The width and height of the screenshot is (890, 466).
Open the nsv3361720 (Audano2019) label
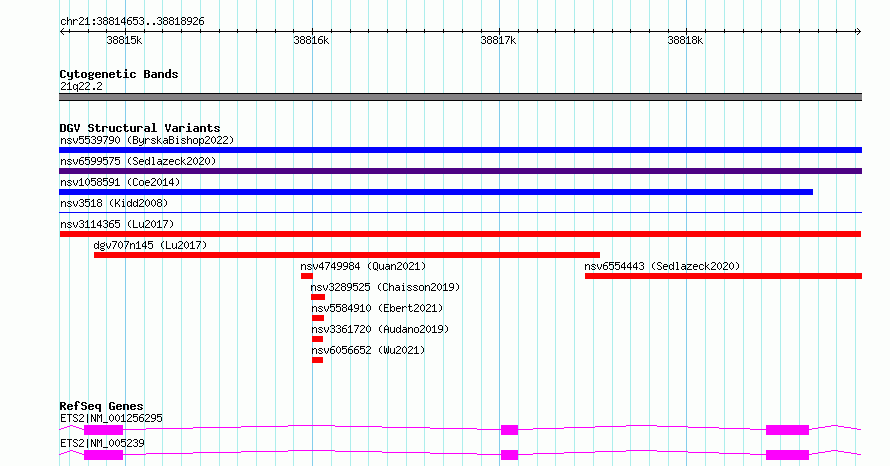click(380, 329)
